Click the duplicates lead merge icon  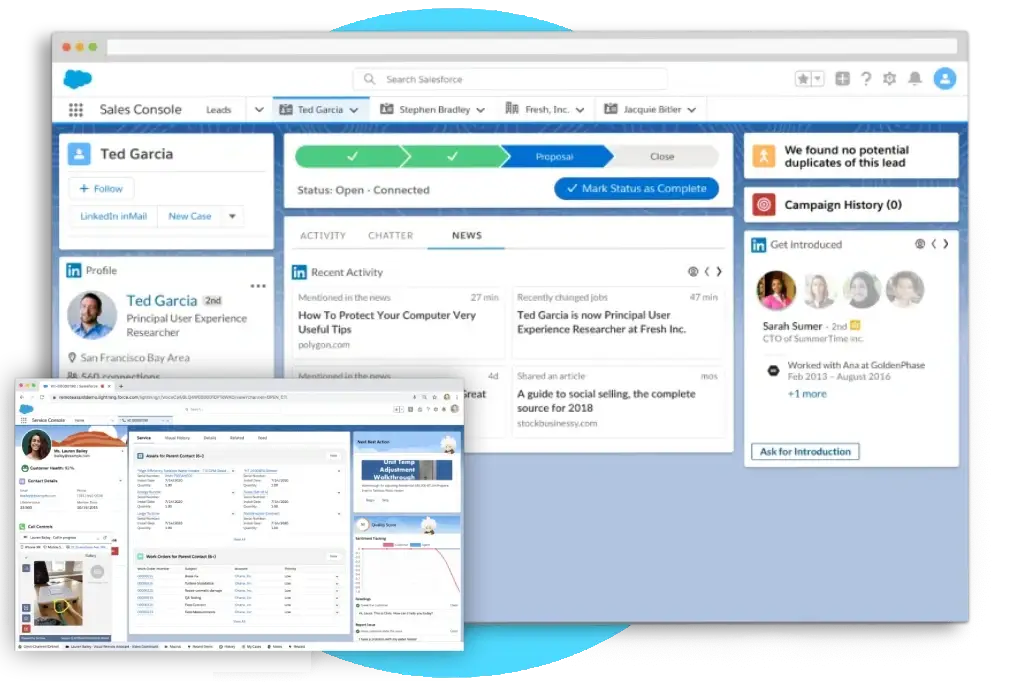[x=764, y=156]
